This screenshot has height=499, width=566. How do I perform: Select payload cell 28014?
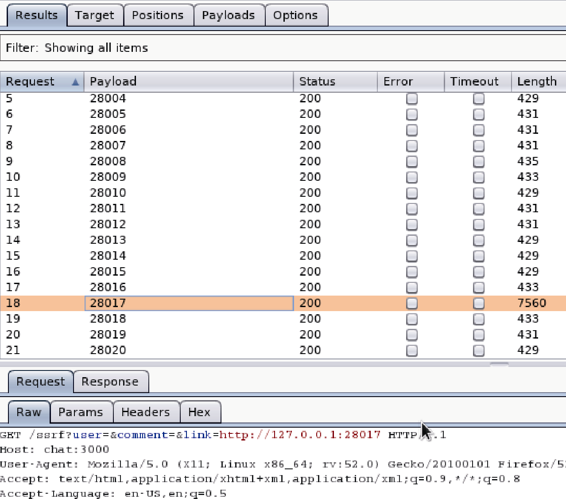coord(189,256)
